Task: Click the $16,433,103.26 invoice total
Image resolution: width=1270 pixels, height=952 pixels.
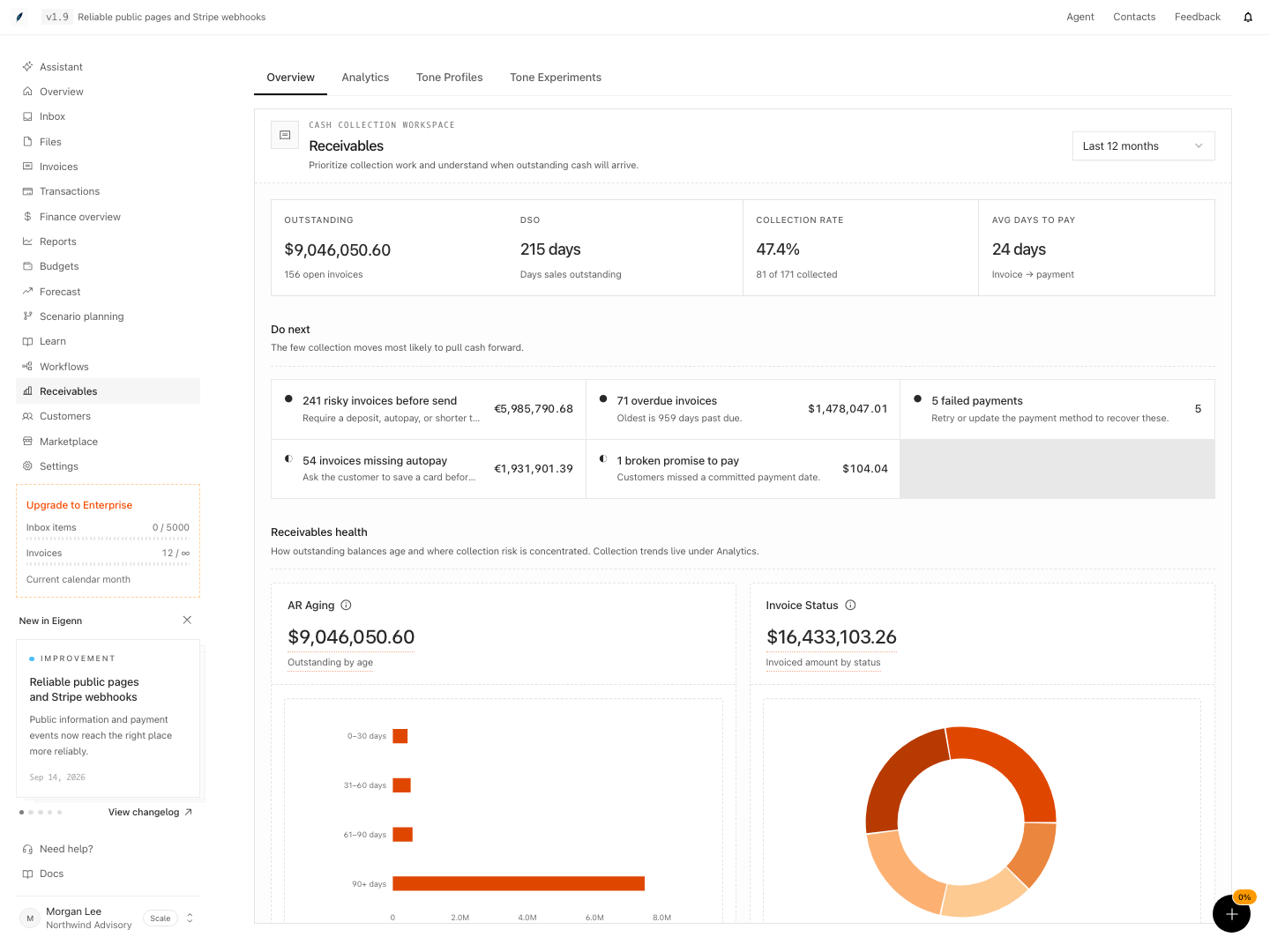Action: point(831,637)
